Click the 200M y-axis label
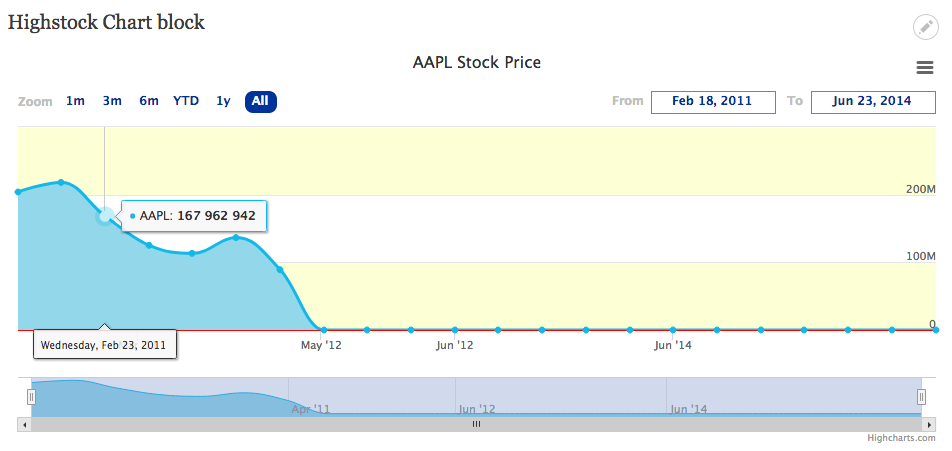The image size is (952, 451). click(x=920, y=189)
